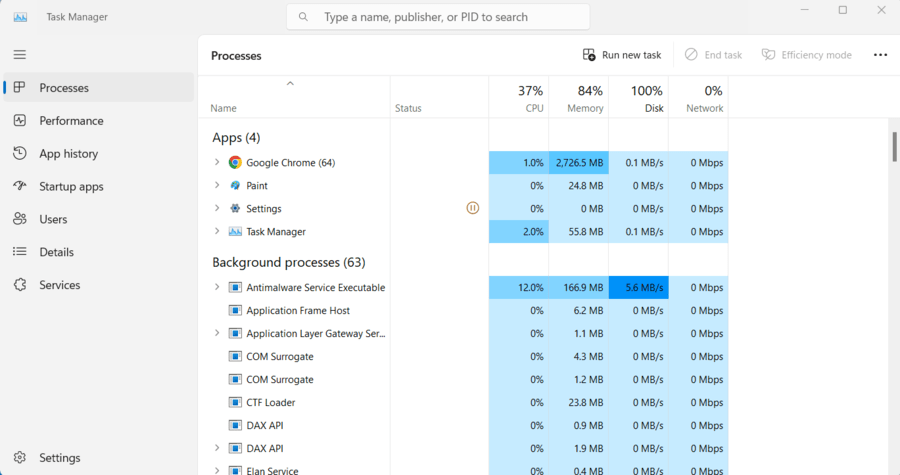900x475 pixels.
Task: Switch to the Performance tab
Action: coord(71,121)
